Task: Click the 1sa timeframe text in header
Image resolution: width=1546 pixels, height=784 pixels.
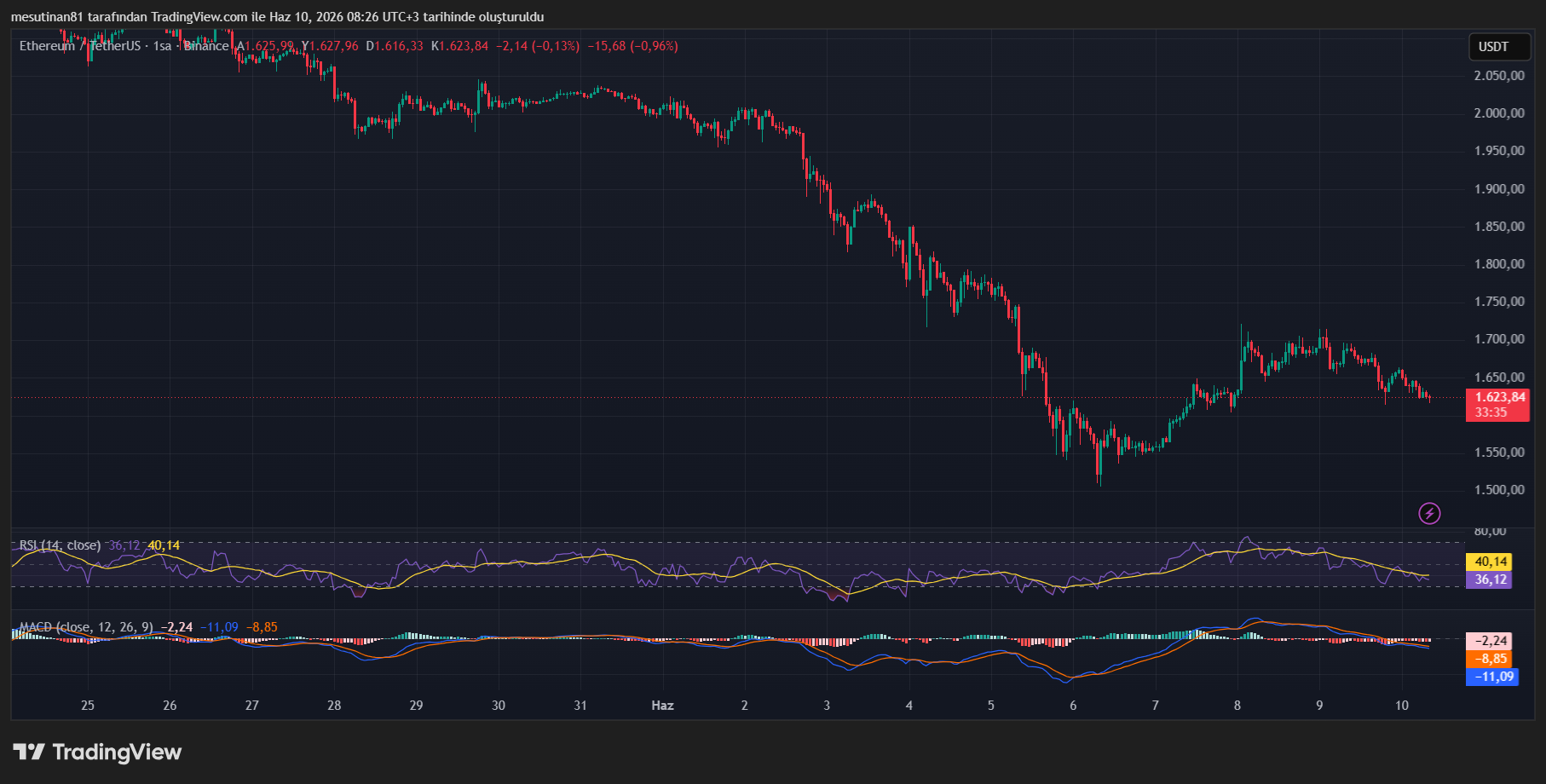Action: click(162, 46)
